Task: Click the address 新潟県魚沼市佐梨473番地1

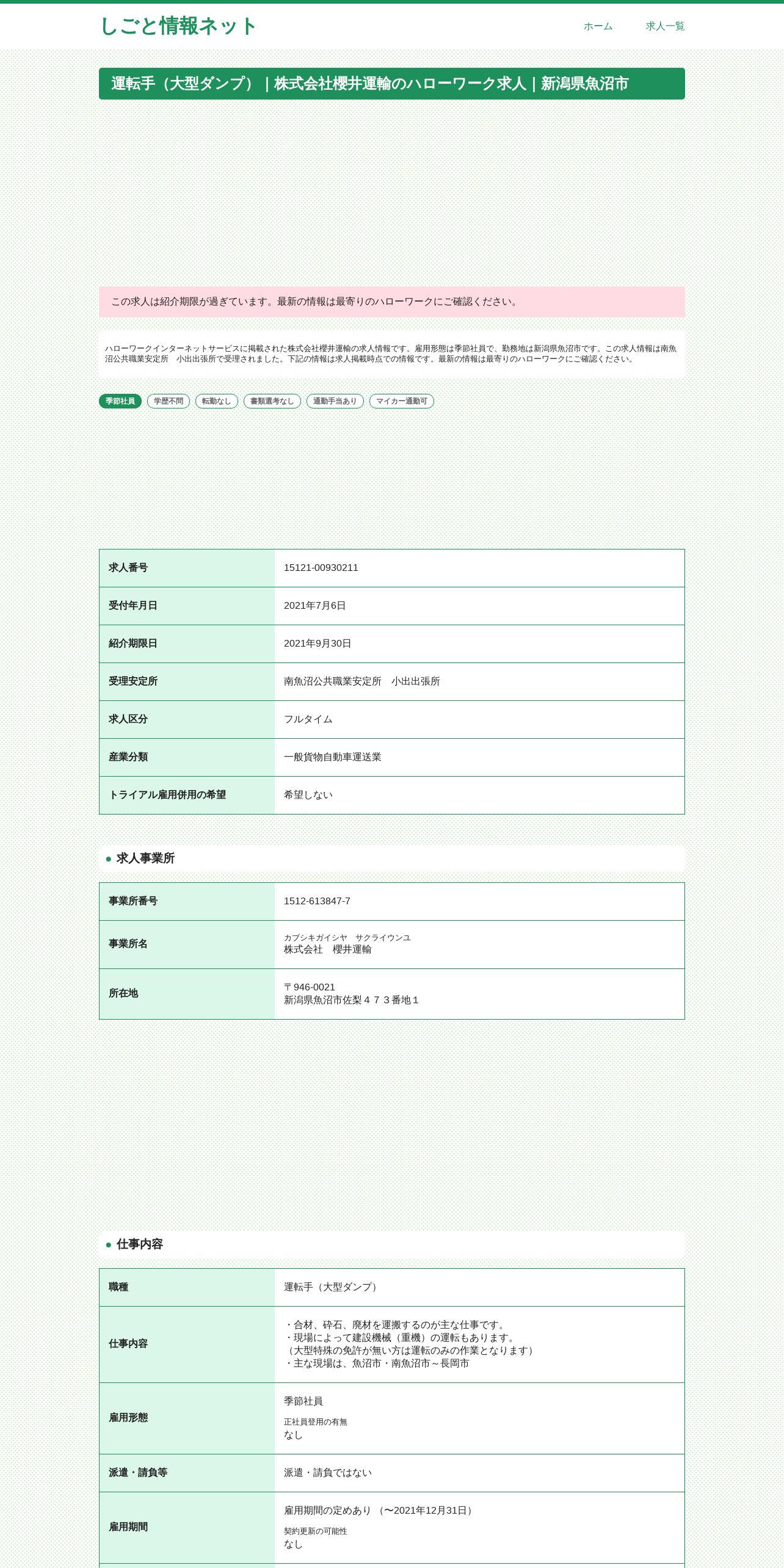Action: 352,1000
